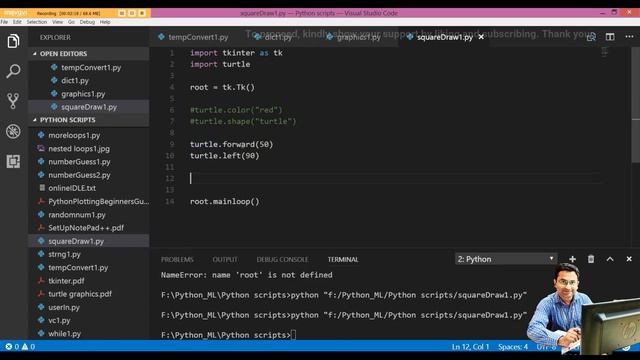Open squareDraw1.py in Python Scripts tree
The width and height of the screenshot is (640, 360).
(x=89, y=241)
